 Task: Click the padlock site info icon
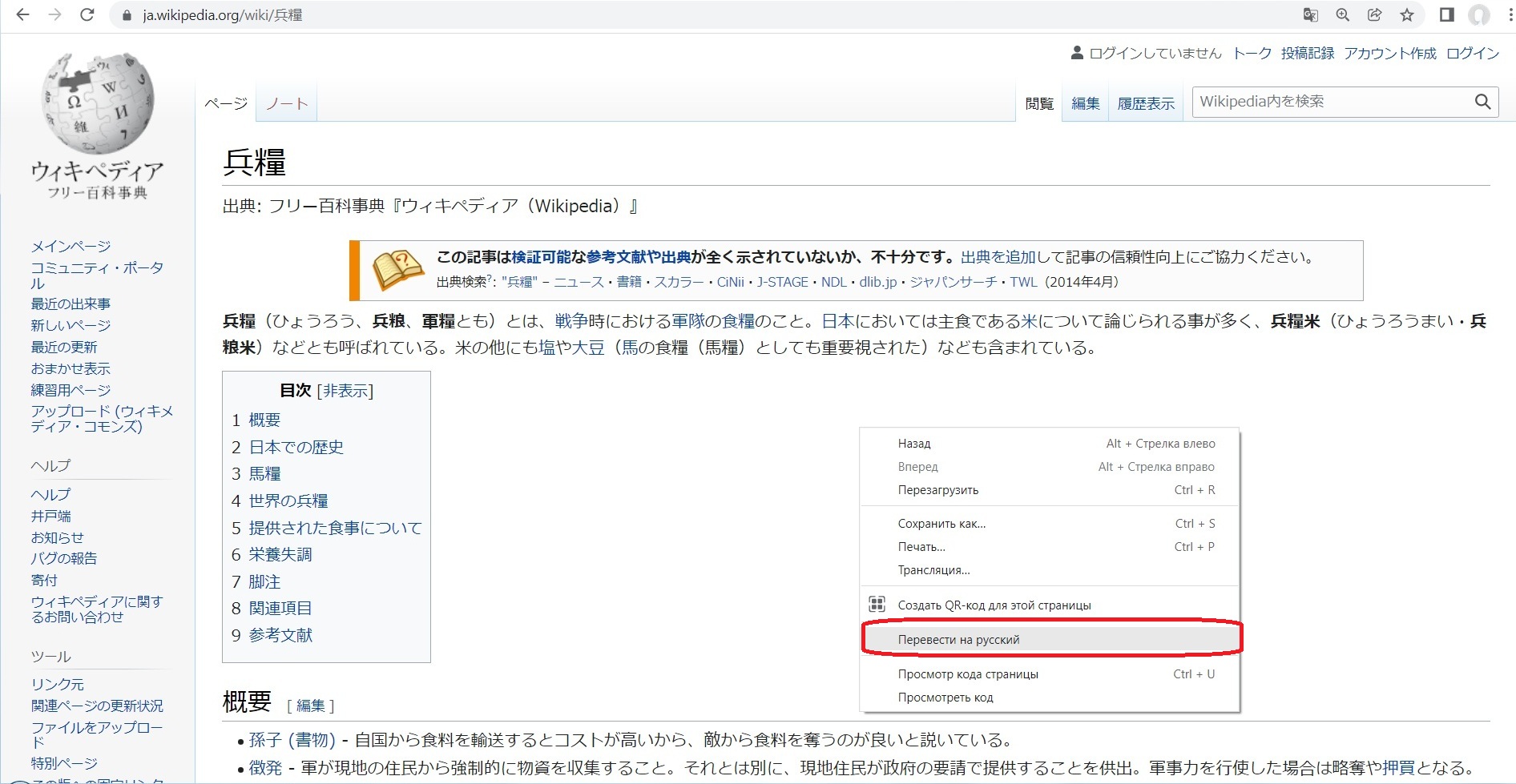[126, 15]
